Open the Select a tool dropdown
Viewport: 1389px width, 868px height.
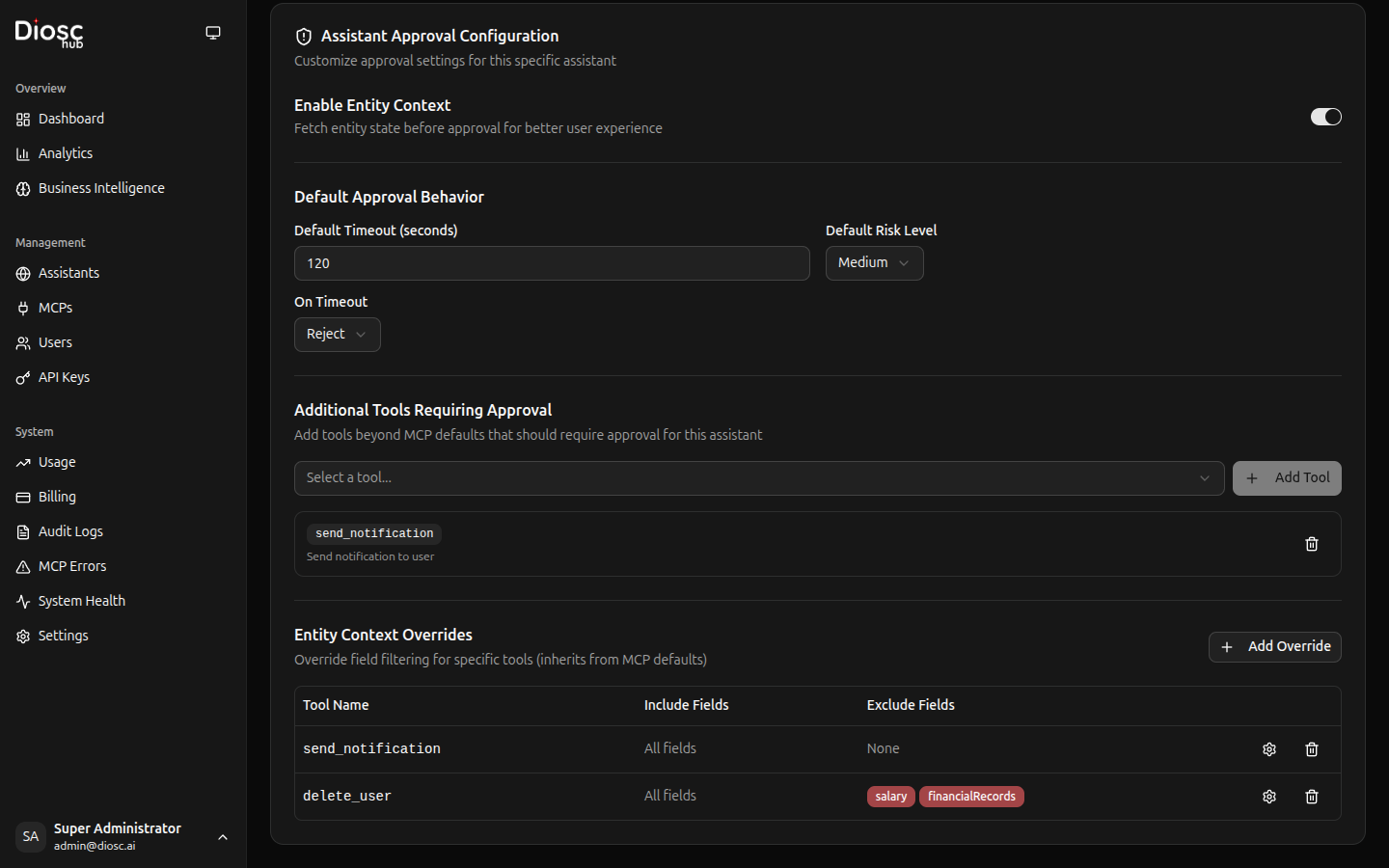pos(758,478)
